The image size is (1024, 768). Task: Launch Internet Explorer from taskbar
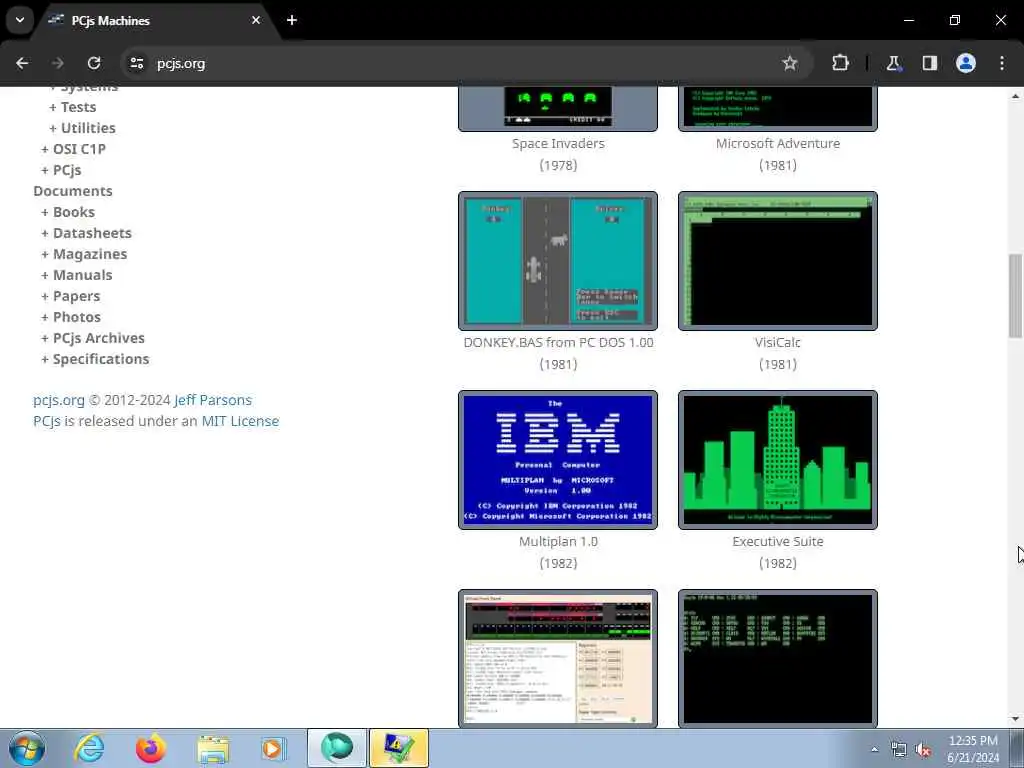89,748
